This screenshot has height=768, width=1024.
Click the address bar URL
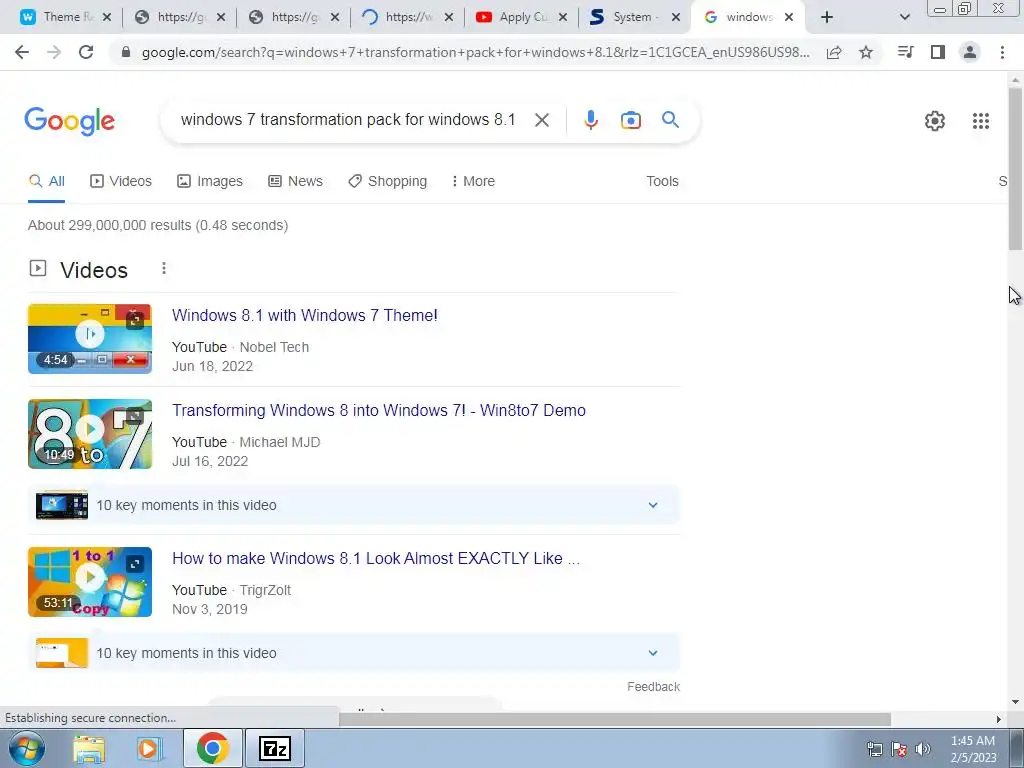[475, 52]
